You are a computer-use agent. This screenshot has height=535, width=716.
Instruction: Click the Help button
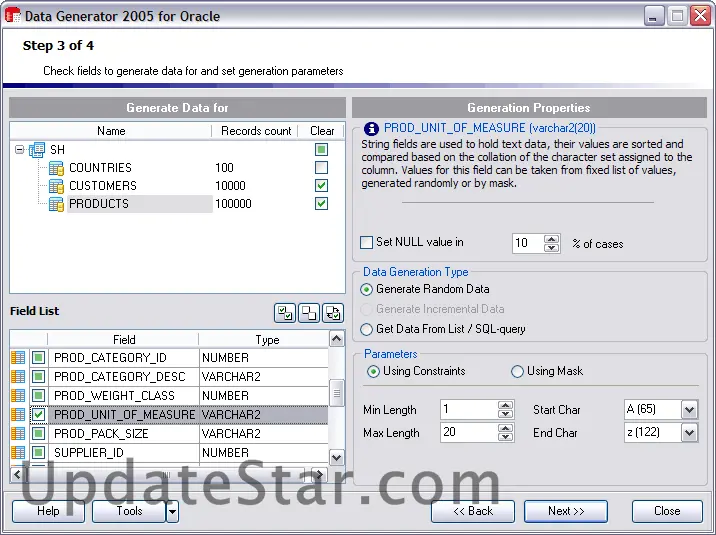48,511
